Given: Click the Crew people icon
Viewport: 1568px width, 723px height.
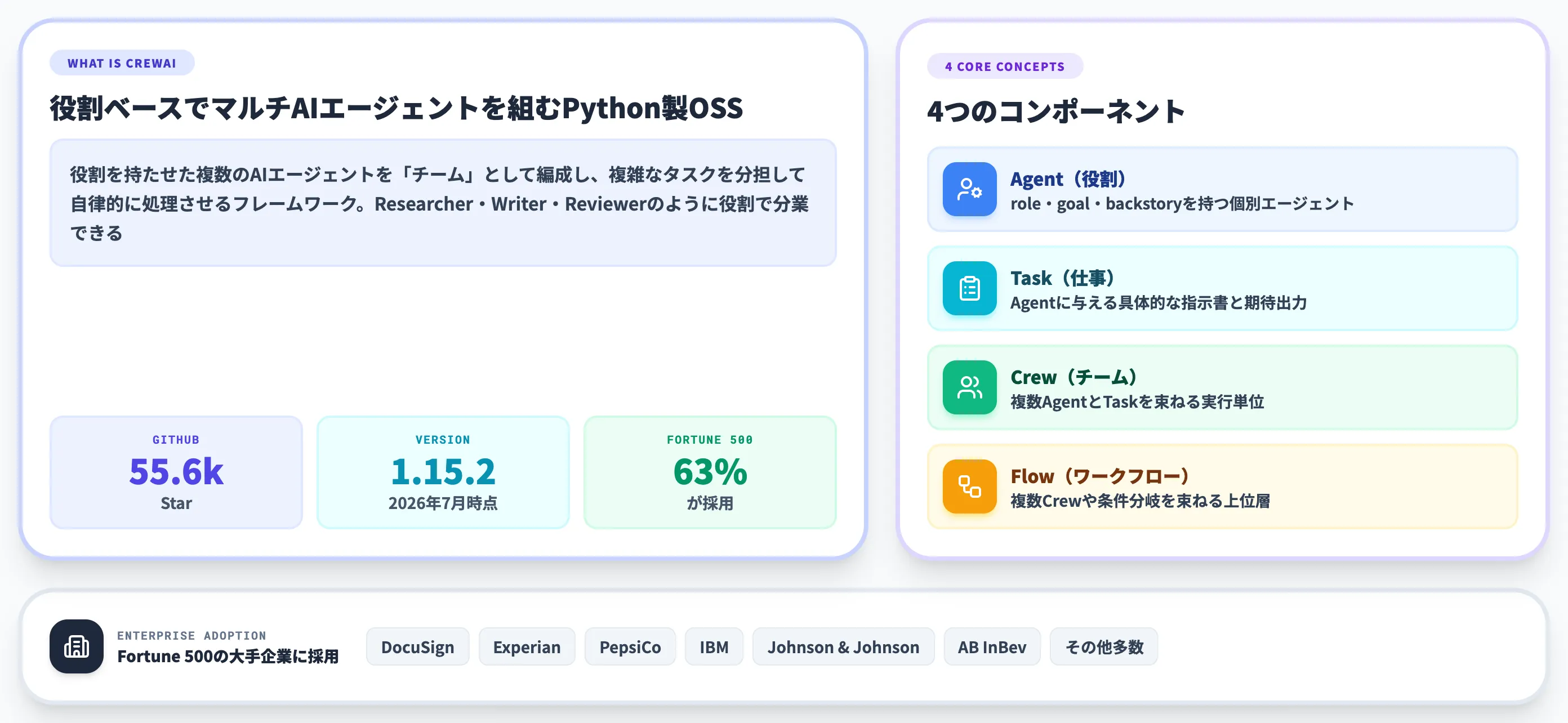Looking at the screenshot, I should pyautogui.click(x=969, y=387).
